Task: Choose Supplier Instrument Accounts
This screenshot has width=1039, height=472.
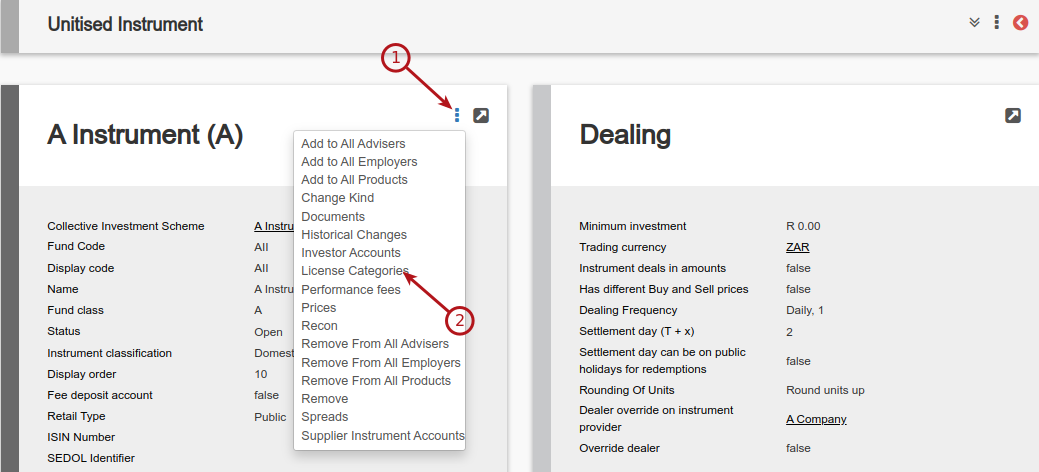Action: pyautogui.click(x=383, y=436)
